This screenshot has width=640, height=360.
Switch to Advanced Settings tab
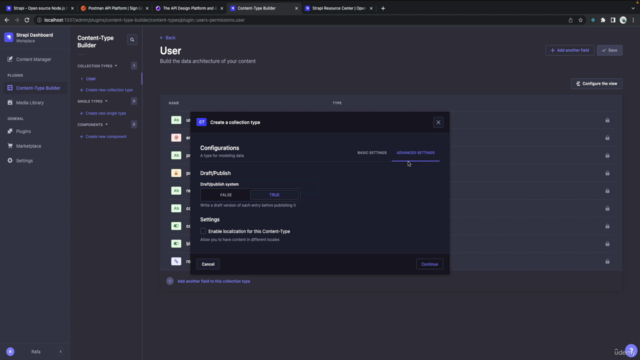pyautogui.click(x=416, y=153)
